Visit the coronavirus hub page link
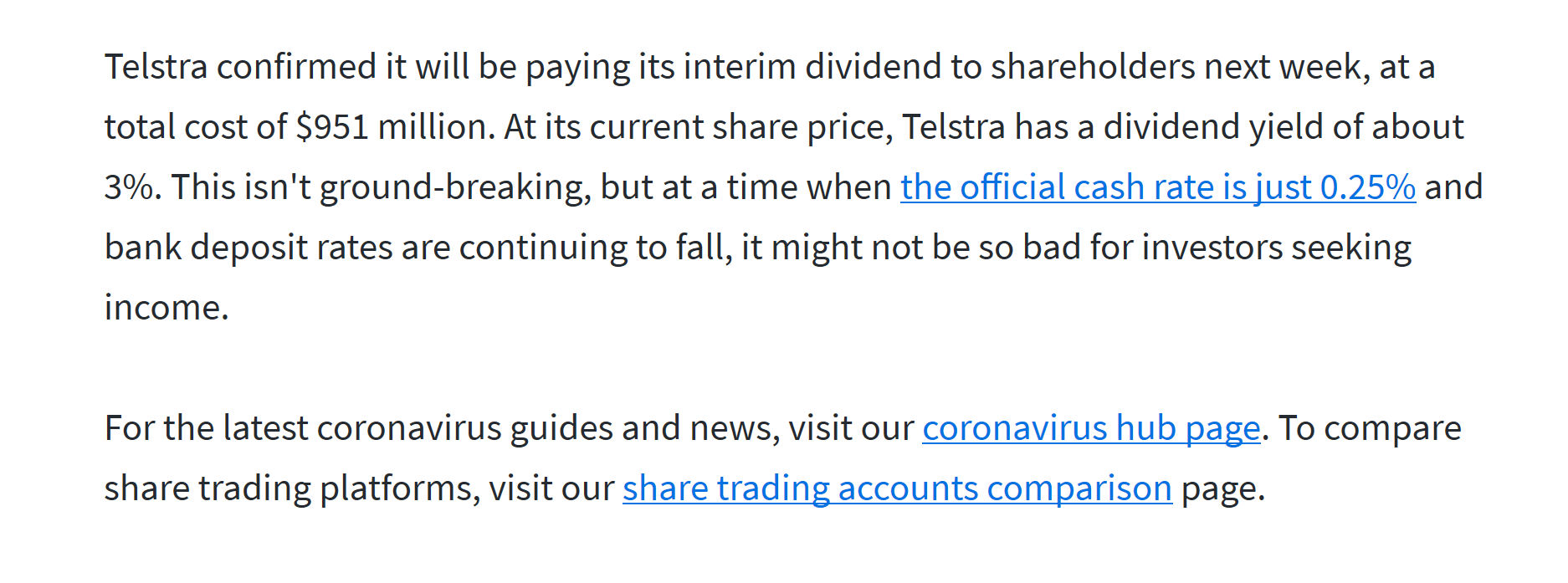This screenshot has height=583, width=1568. coord(1091,428)
